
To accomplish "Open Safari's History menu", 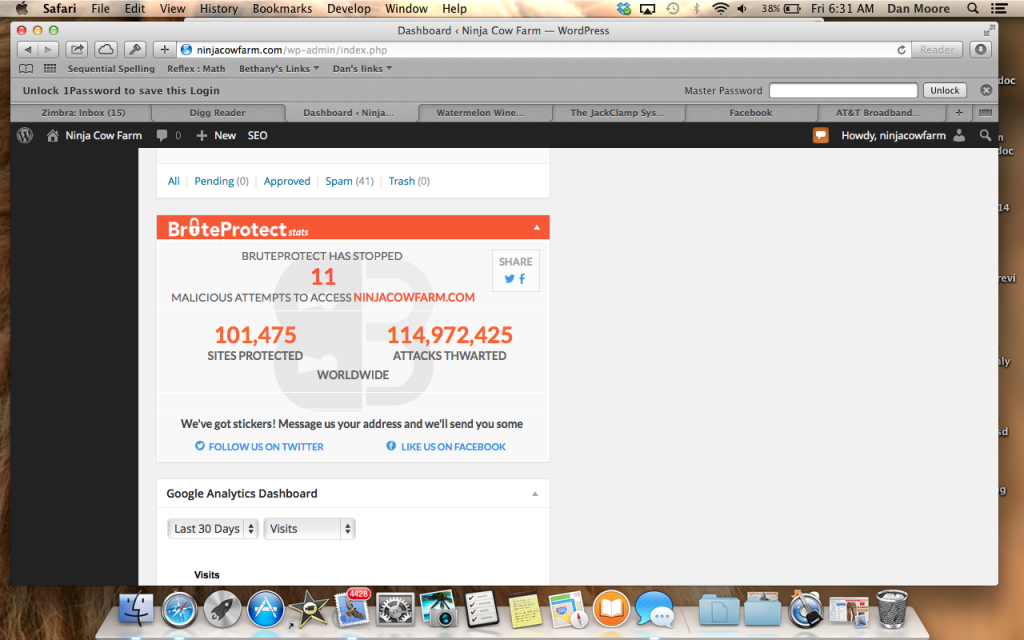I will tap(219, 8).
